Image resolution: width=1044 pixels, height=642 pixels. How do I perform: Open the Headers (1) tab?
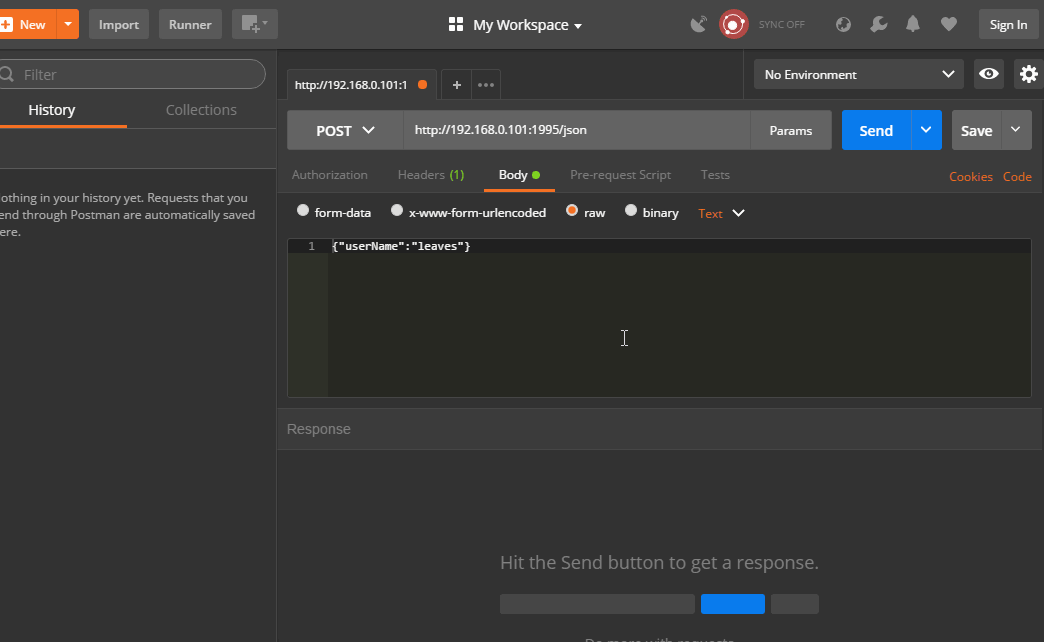pos(431,175)
